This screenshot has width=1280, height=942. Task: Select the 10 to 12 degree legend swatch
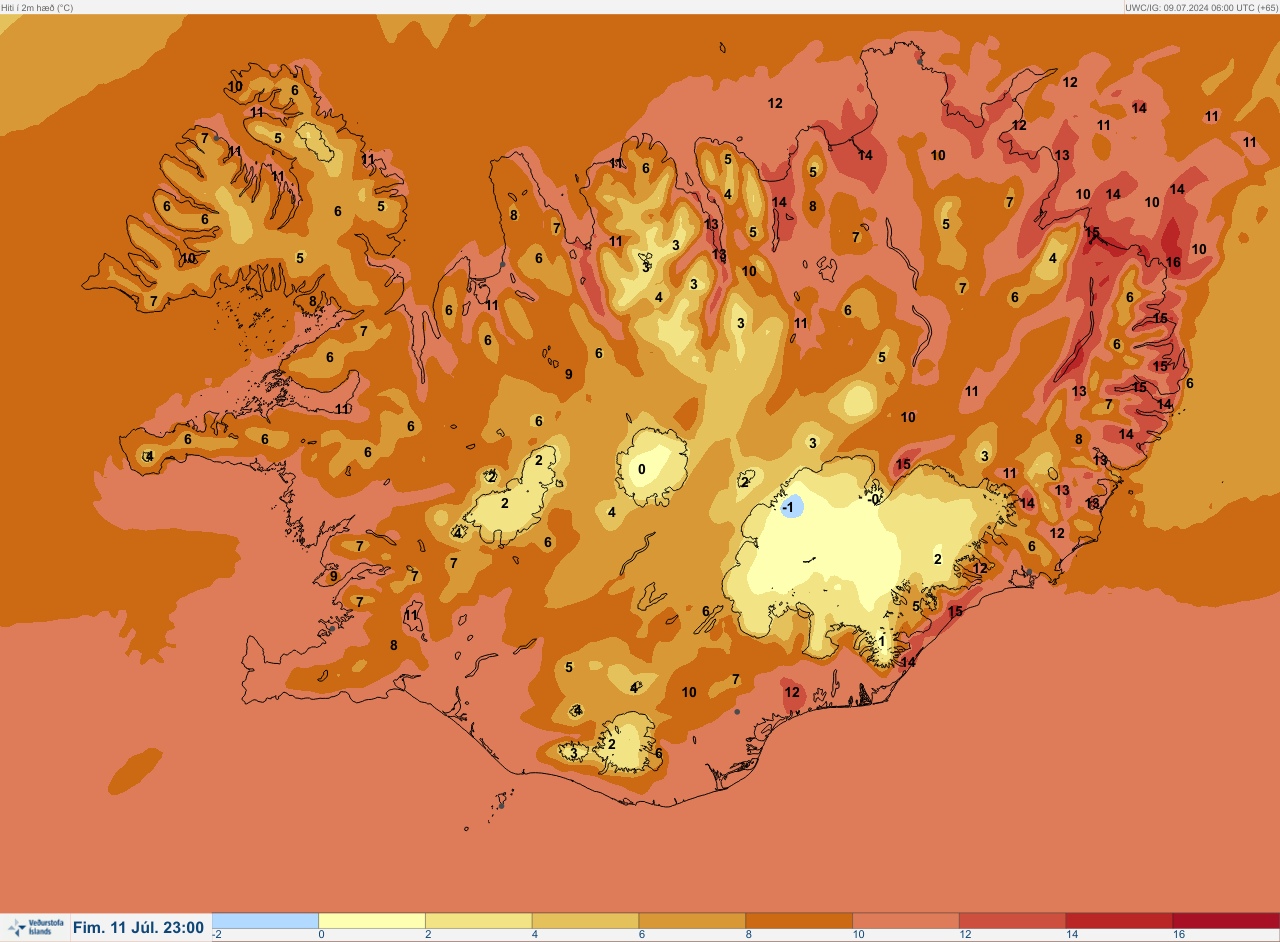[906, 920]
